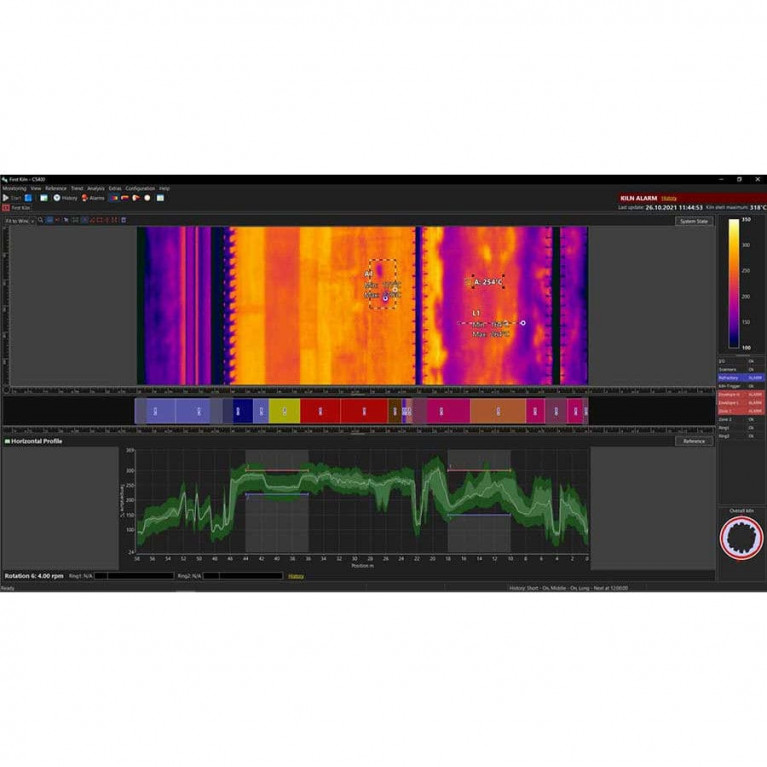Screen dimensions: 767x767
Task: Select the orange wedge view toolbar icon
Action: pyautogui.click(x=136, y=198)
